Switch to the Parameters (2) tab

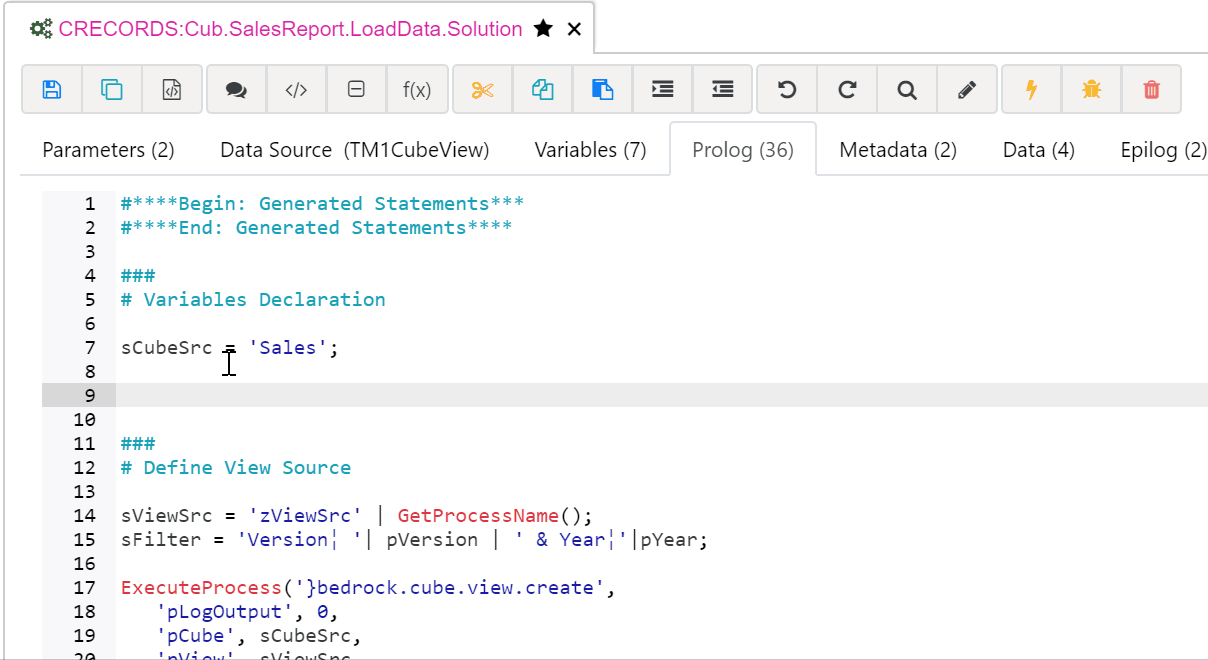pyautogui.click(x=108, y=150)
